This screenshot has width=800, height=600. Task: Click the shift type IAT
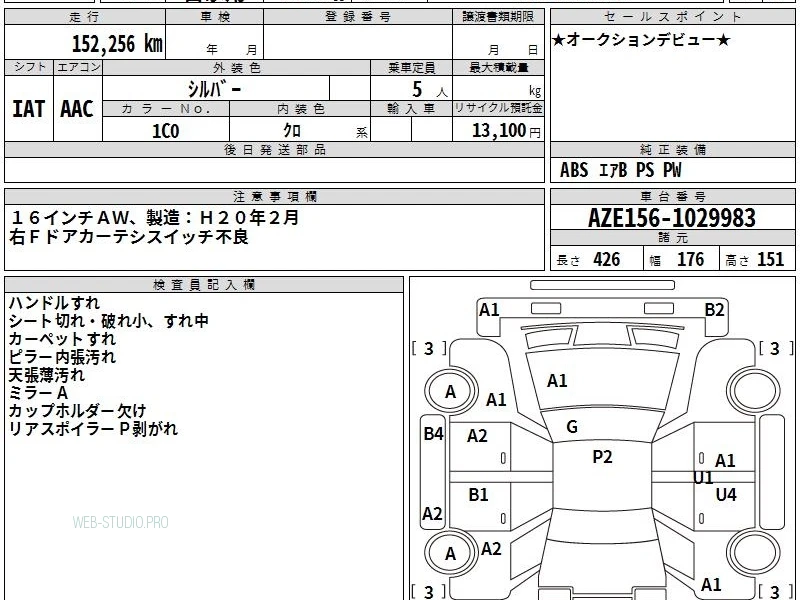(x=29, y=109)
